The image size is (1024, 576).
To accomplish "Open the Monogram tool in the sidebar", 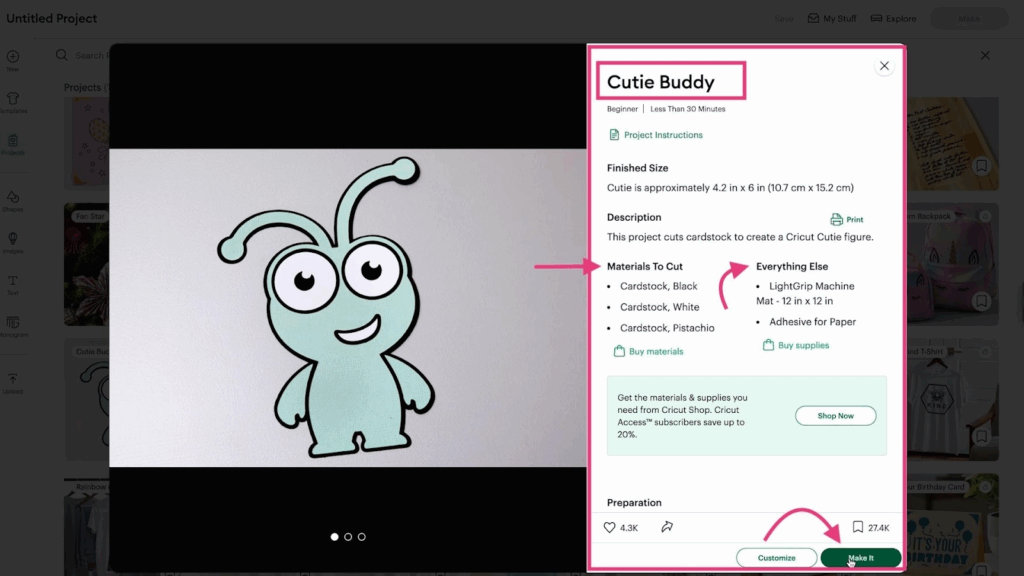I will 12,327.
